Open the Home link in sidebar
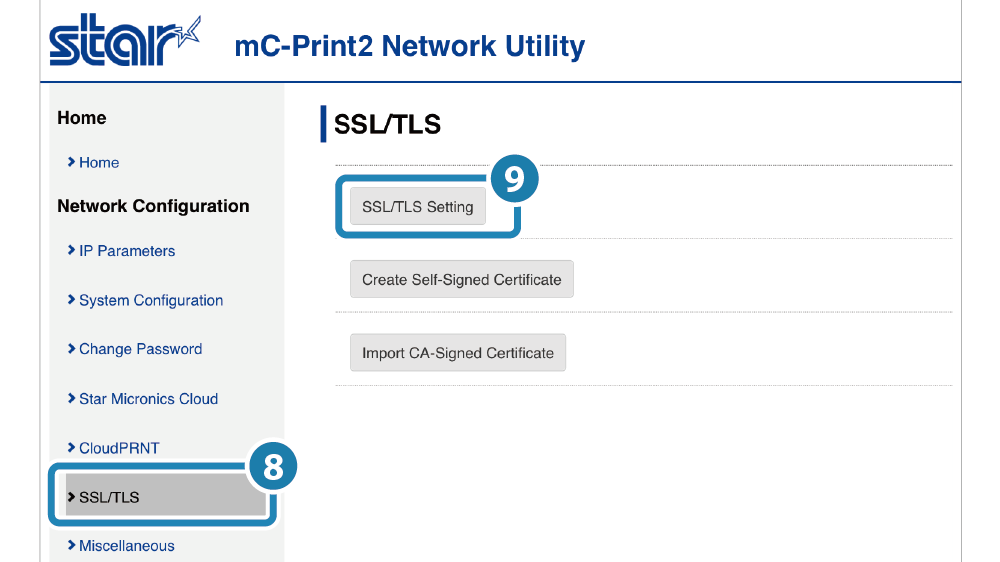Screen dimensions: 1000x562 (99, 163)
